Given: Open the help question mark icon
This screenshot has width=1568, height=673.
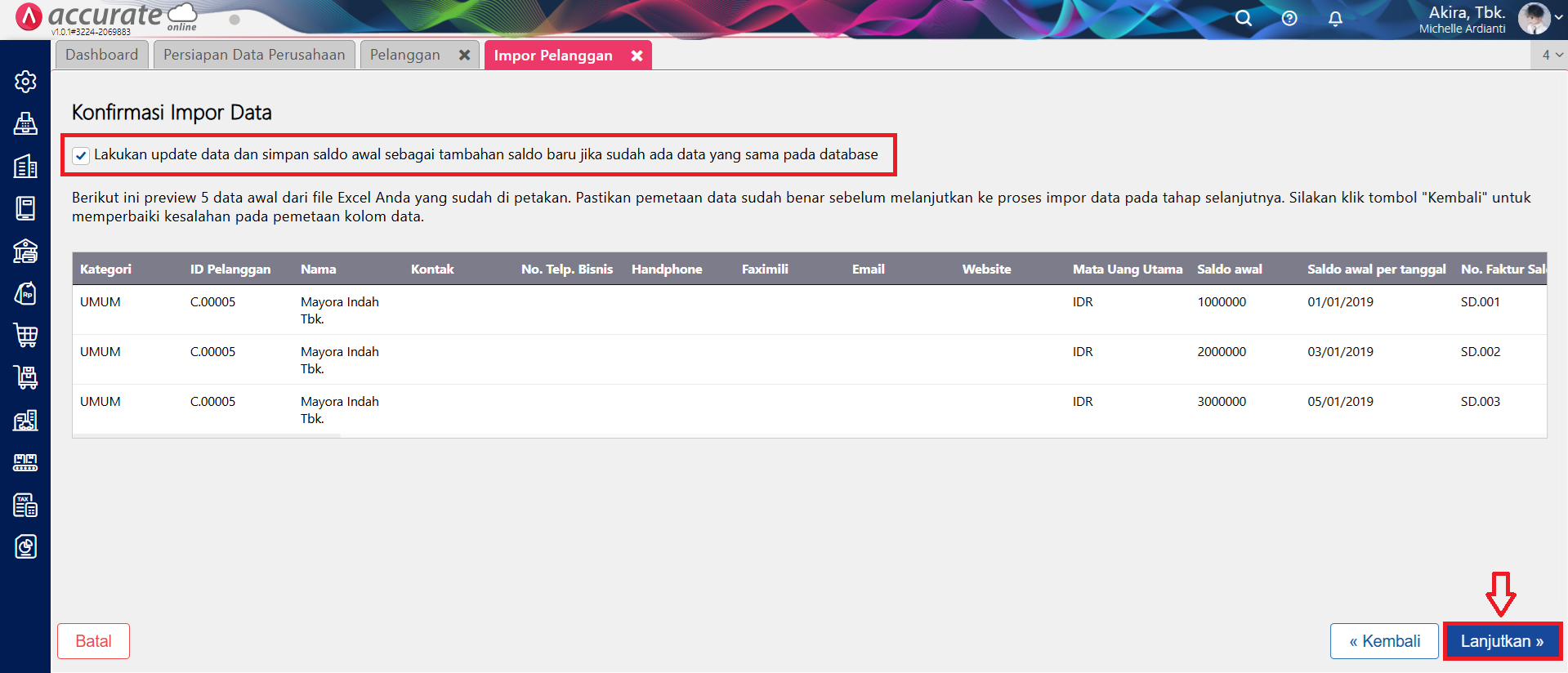Looking at the screenshot, I should [x=1289, y=18].
